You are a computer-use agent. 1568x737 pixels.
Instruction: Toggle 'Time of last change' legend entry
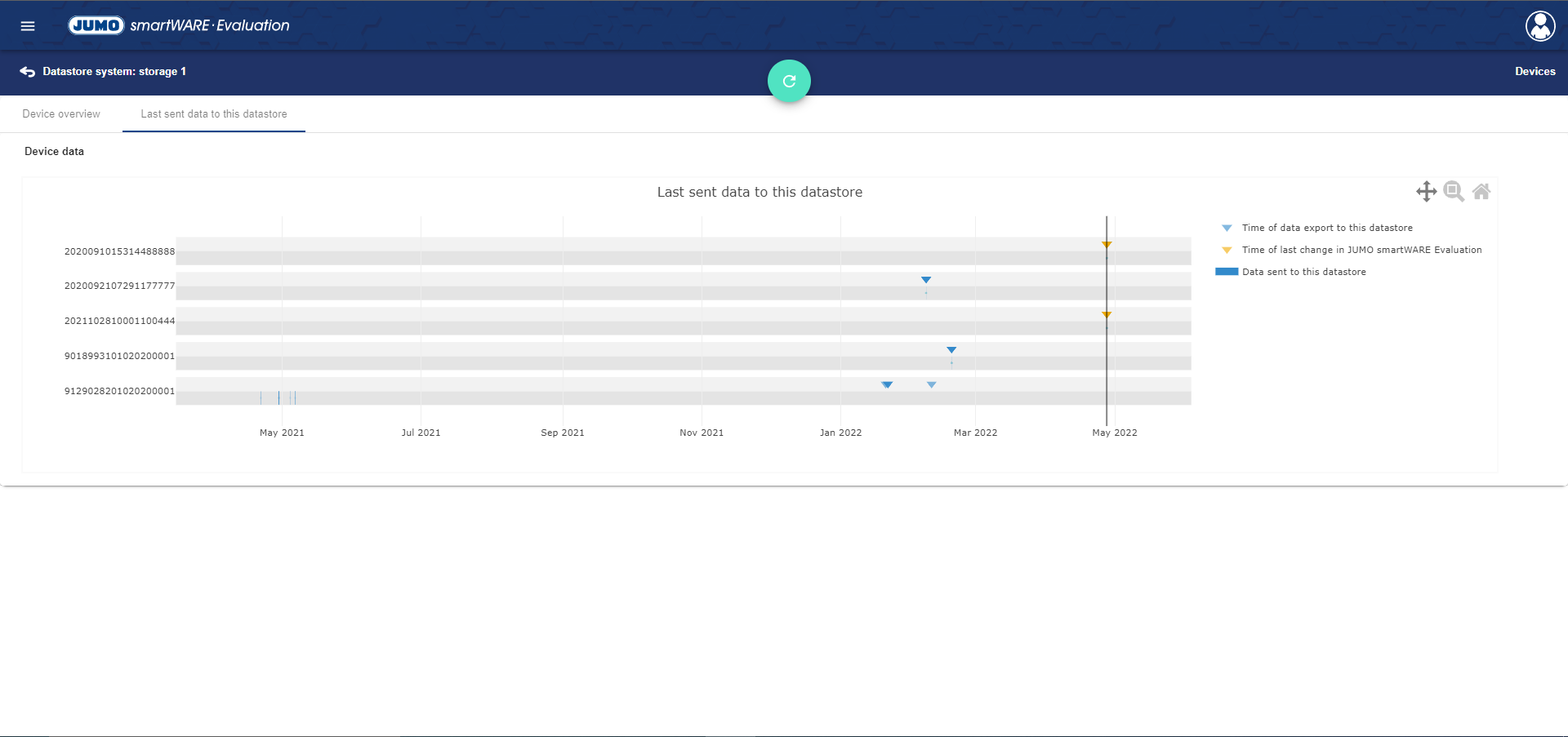click(1361, 250)
